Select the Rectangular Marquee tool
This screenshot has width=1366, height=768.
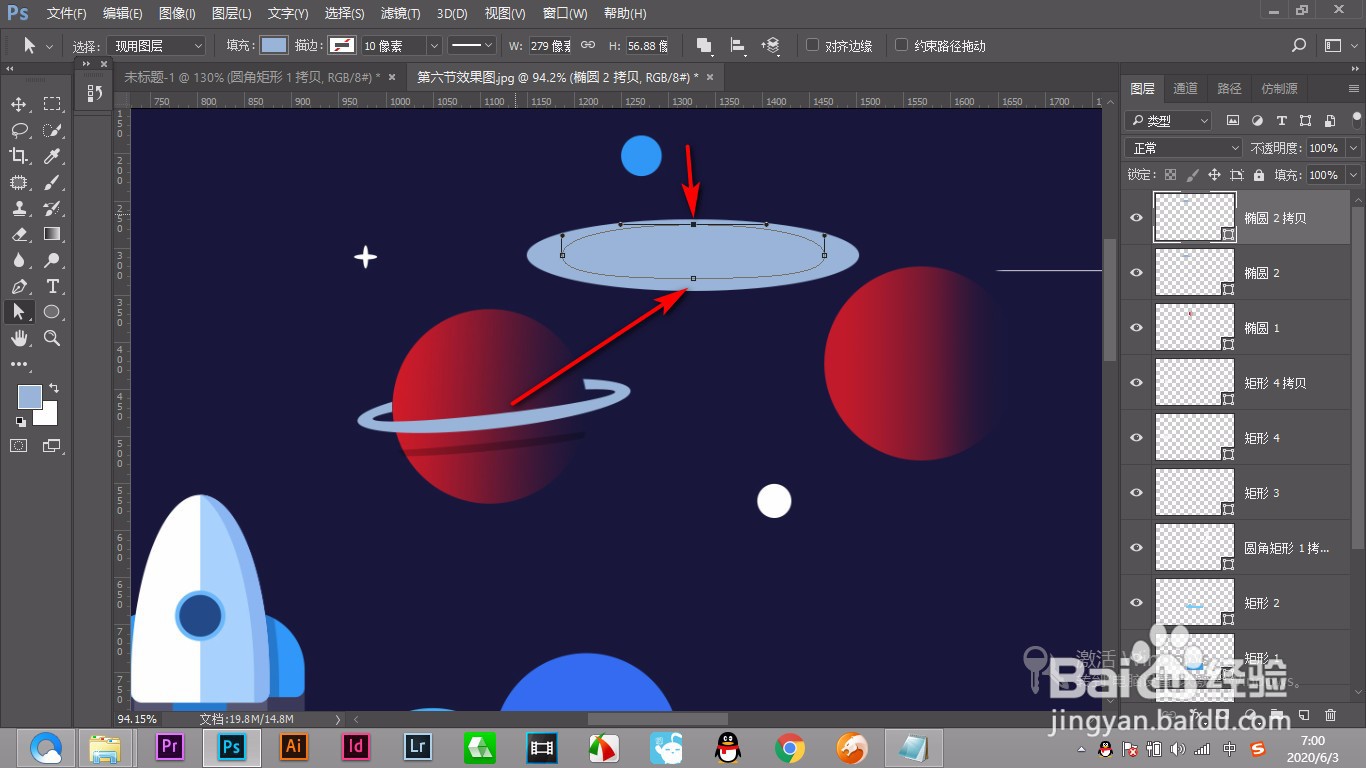coord(52,104)
